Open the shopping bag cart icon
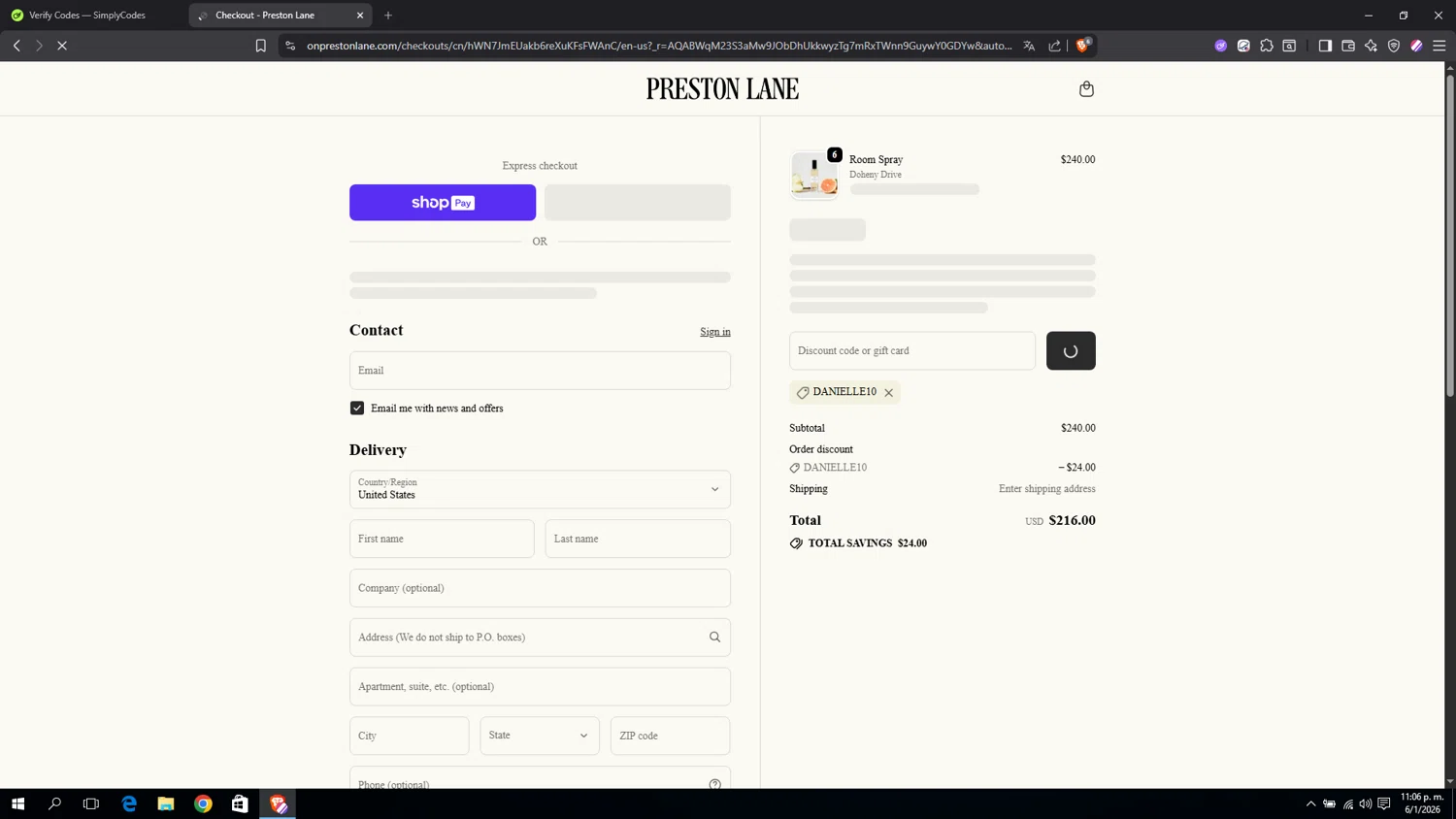 1086,89
